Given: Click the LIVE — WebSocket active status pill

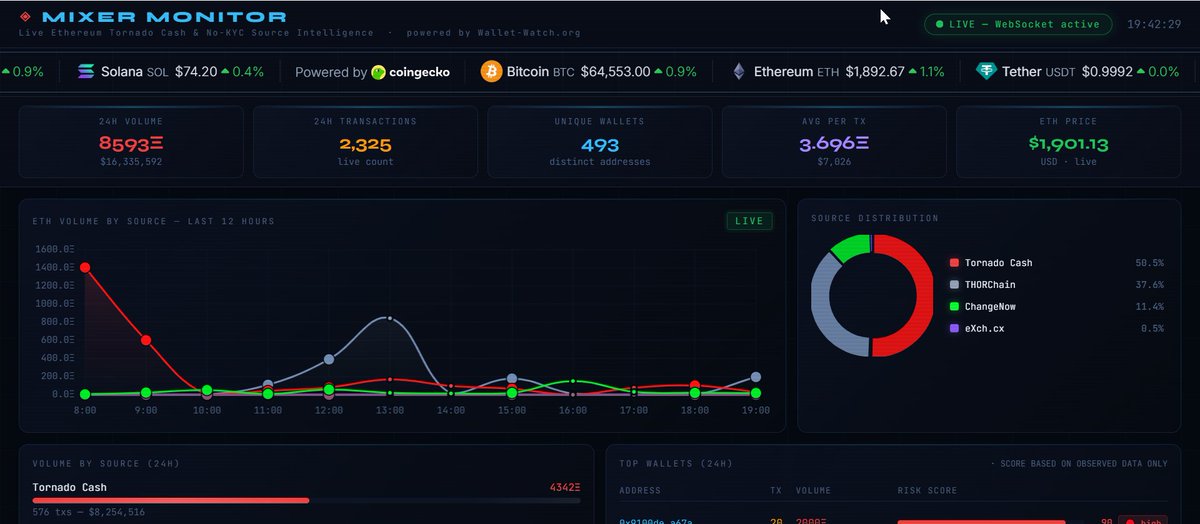Looking at the screenshot, I should point(1018,24).
